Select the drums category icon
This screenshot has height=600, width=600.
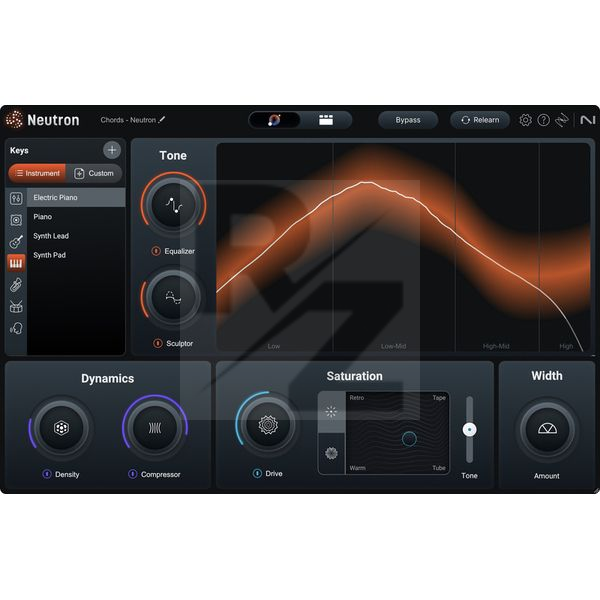click(16, 307)
